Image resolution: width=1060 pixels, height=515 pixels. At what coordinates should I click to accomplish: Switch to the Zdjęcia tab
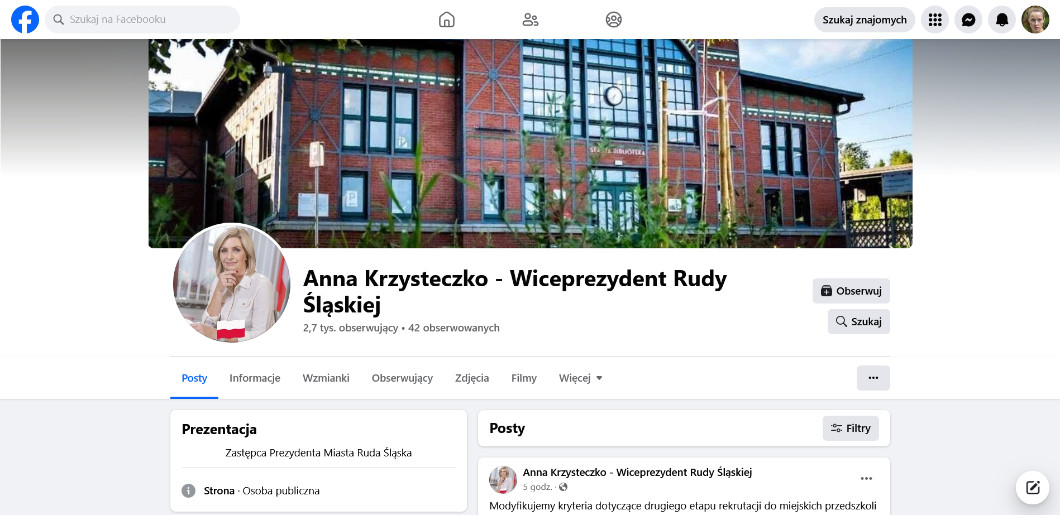coord(472,378)
